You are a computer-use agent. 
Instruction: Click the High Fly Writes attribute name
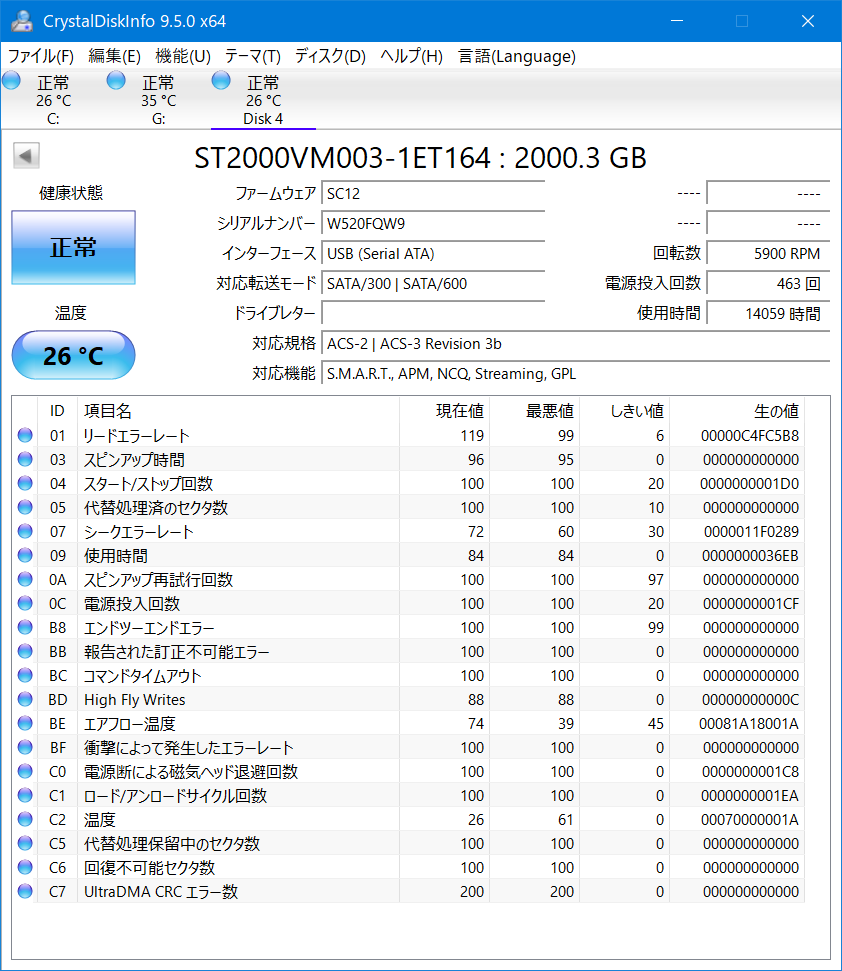134,700
